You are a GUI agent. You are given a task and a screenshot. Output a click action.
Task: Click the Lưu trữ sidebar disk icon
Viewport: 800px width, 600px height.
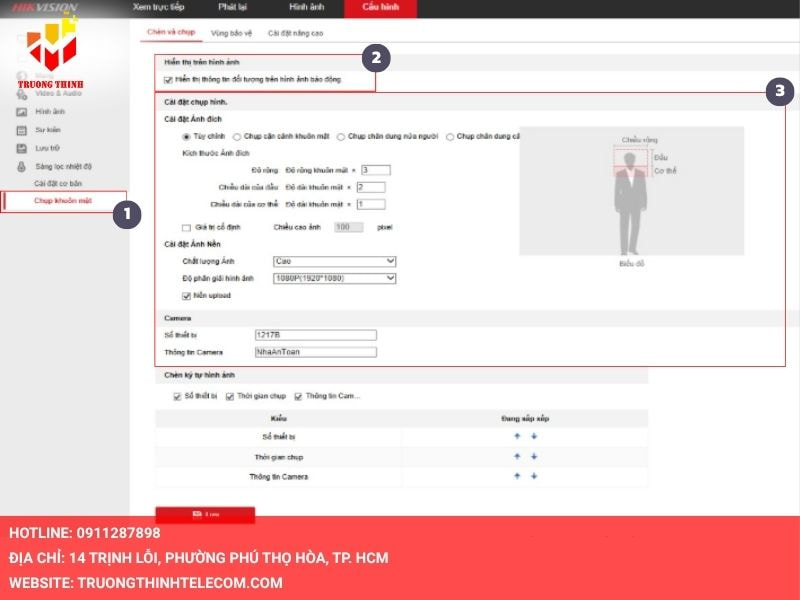coord(21,148)
